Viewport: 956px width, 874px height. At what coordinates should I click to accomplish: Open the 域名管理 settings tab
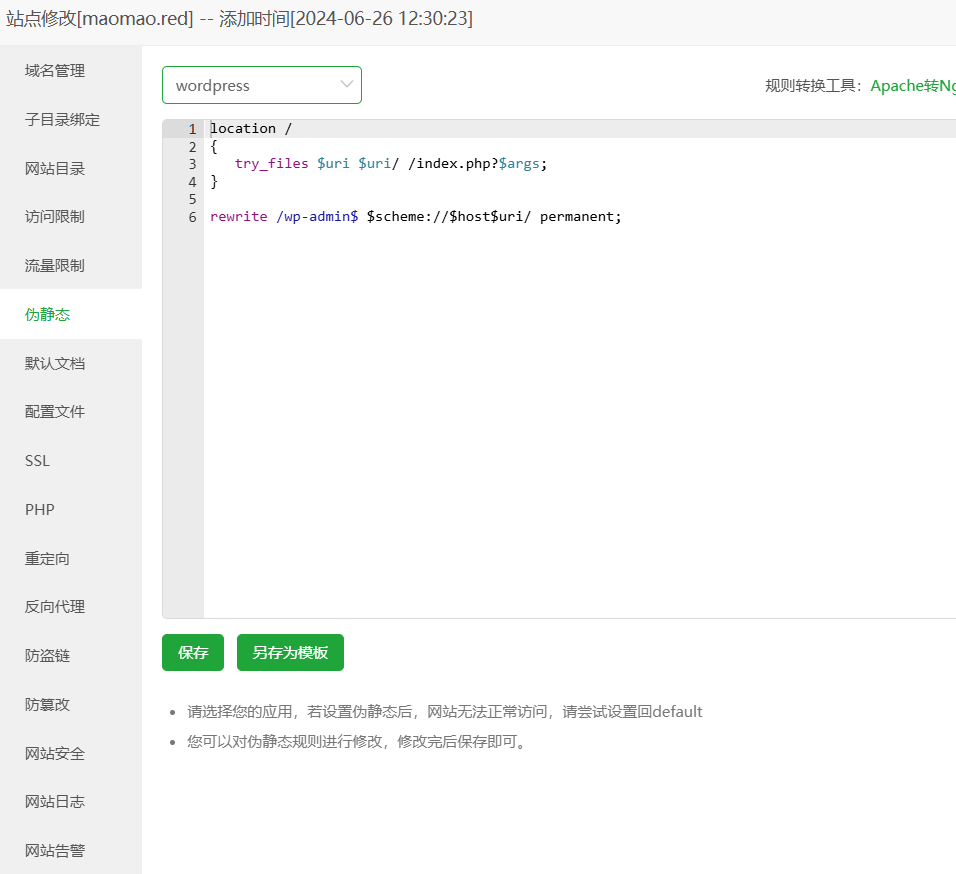pyautogui.click(x=71, y=71)
